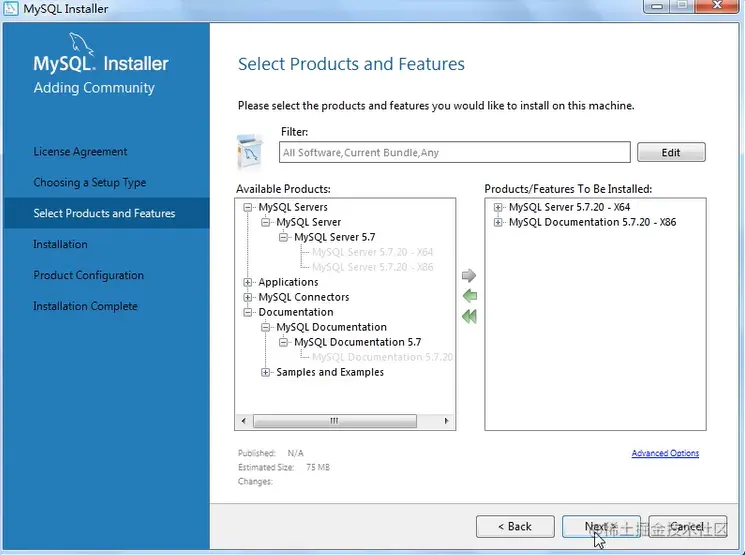745x555 pixels.
Task: Collapse the Documentation tree node
Action: (248, 312)
